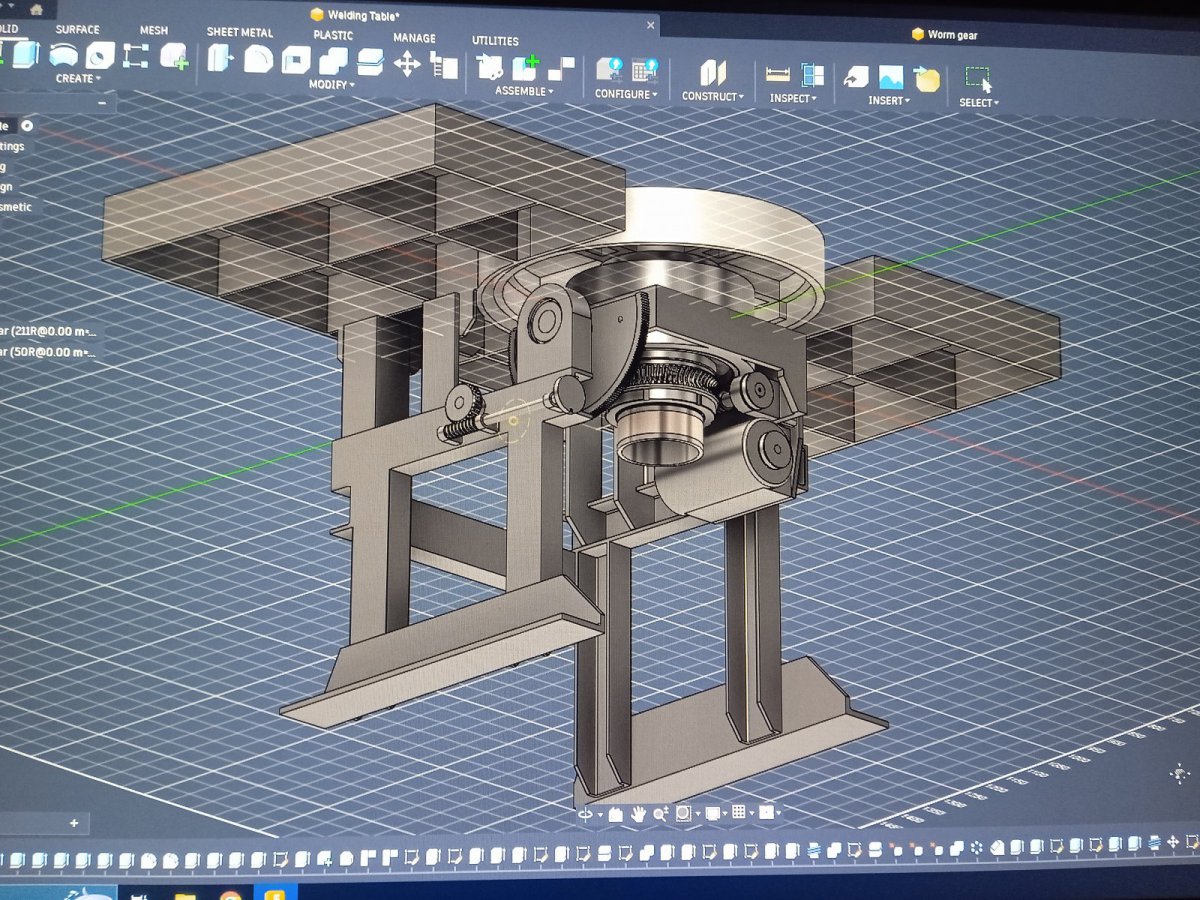Click the blue bracketed icon beside Measure
Screen dimensions: 1200x900
(x=813, y=75)
